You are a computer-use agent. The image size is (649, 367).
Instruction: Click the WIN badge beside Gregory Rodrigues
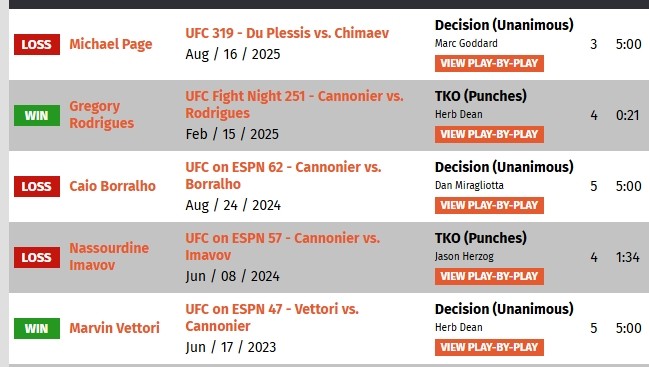click(37, 115)
